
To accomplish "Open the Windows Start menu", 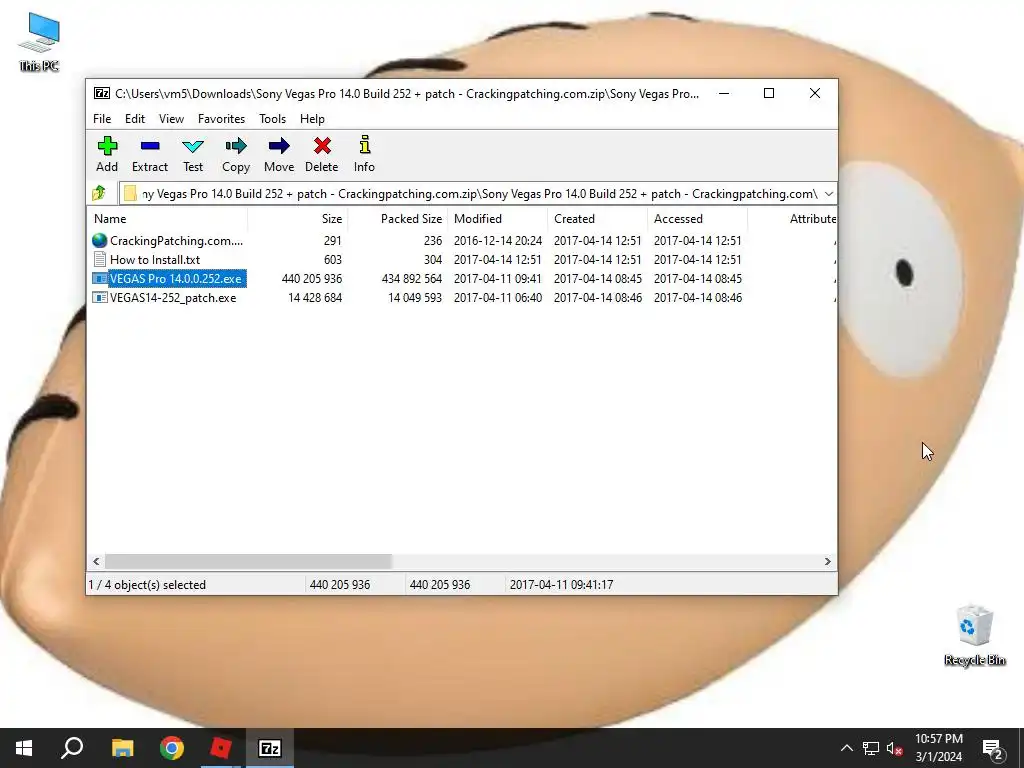I will pyautogui.click(x=24, y=748).
